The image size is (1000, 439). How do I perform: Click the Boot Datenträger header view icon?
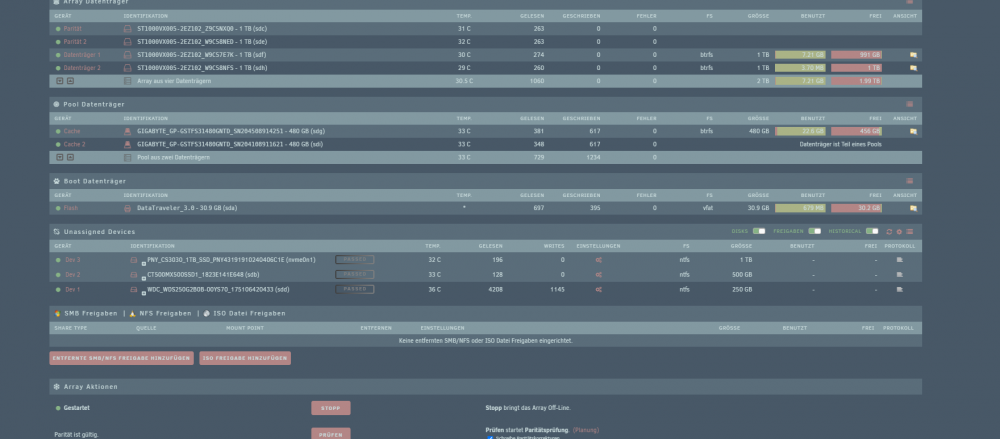point(909,181)
